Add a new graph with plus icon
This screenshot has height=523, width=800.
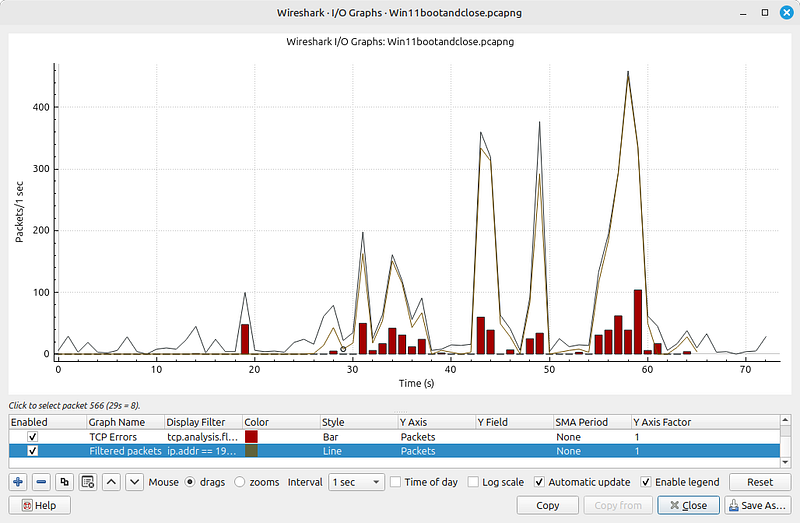tap(18, 482)
